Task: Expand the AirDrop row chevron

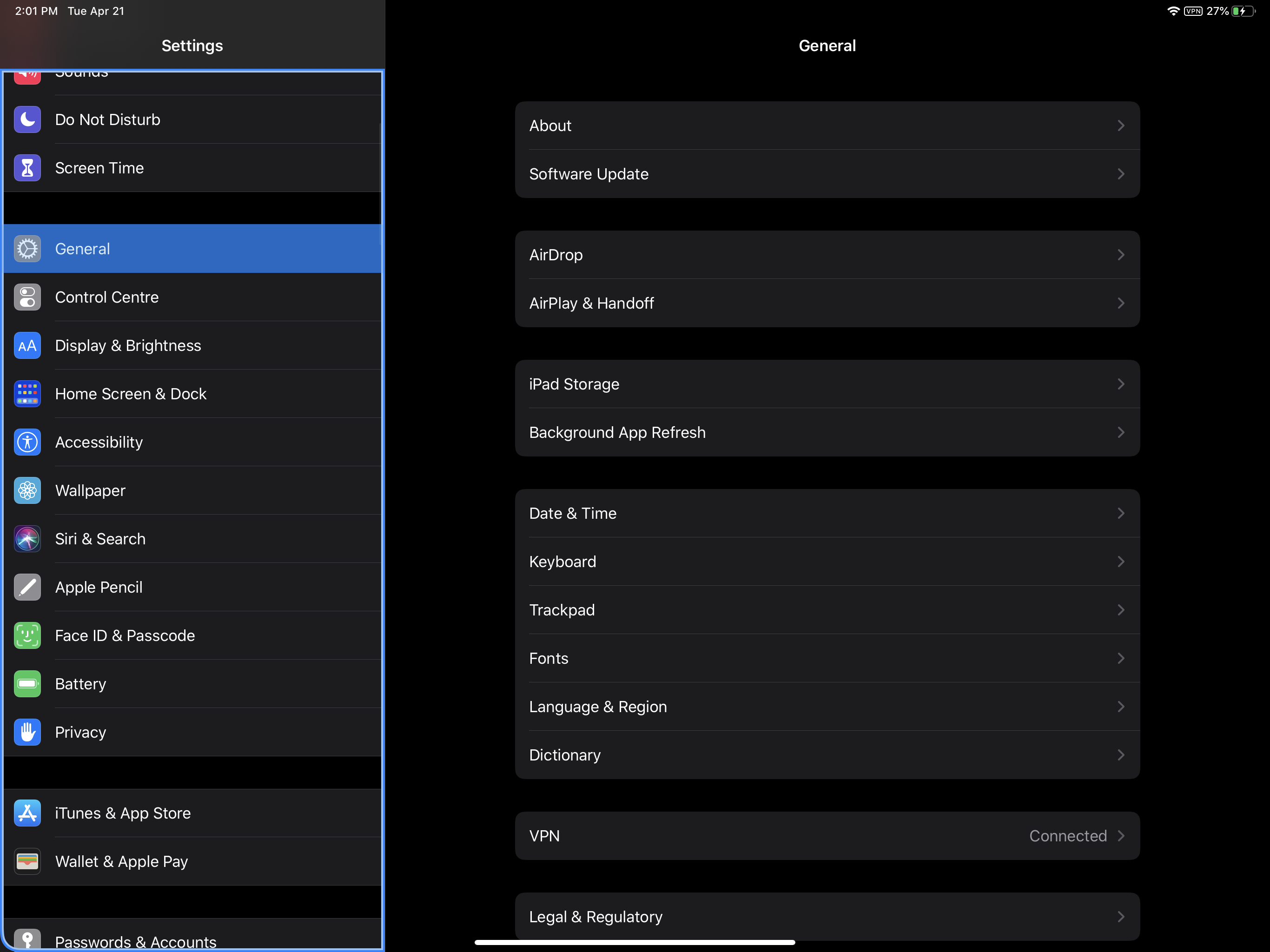Action: click(1121, 254)
